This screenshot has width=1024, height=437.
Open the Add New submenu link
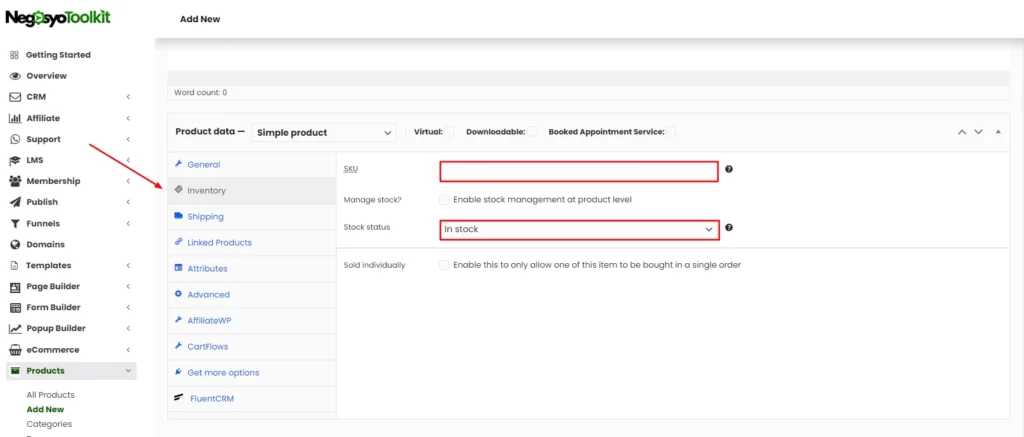(45, 410)
